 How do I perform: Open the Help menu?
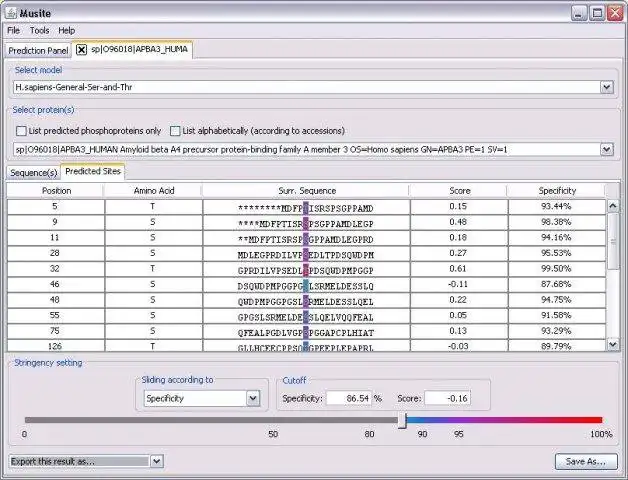pos(66,30)
